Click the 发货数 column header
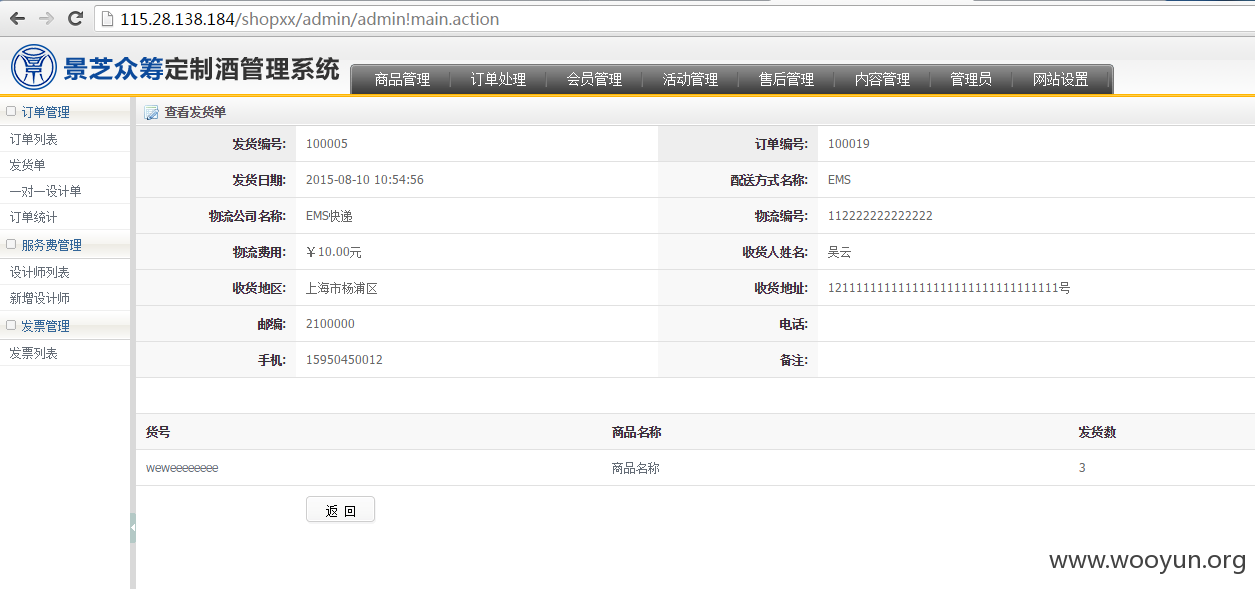Image resolution: width=1255 pixels, height=589 pixels. (x=1097, y=432)
